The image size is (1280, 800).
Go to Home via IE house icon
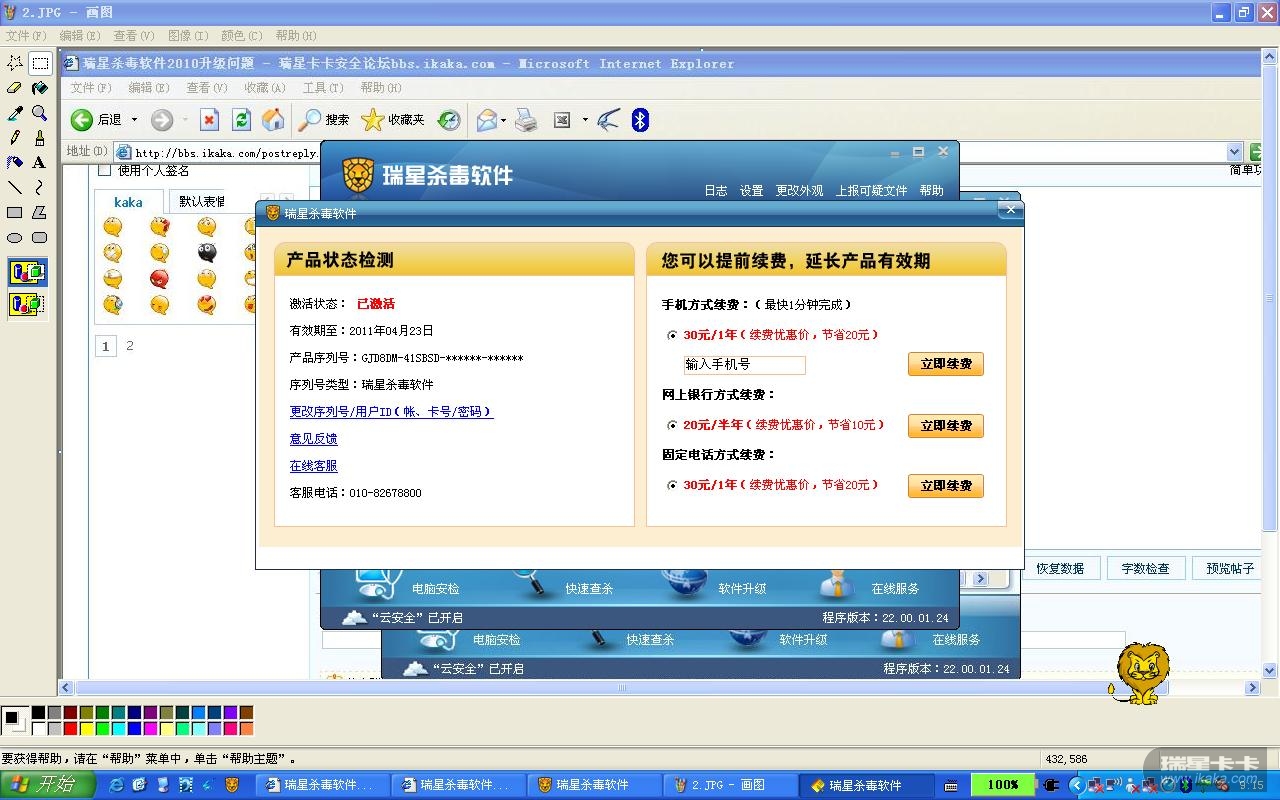(x=273, y=120)
